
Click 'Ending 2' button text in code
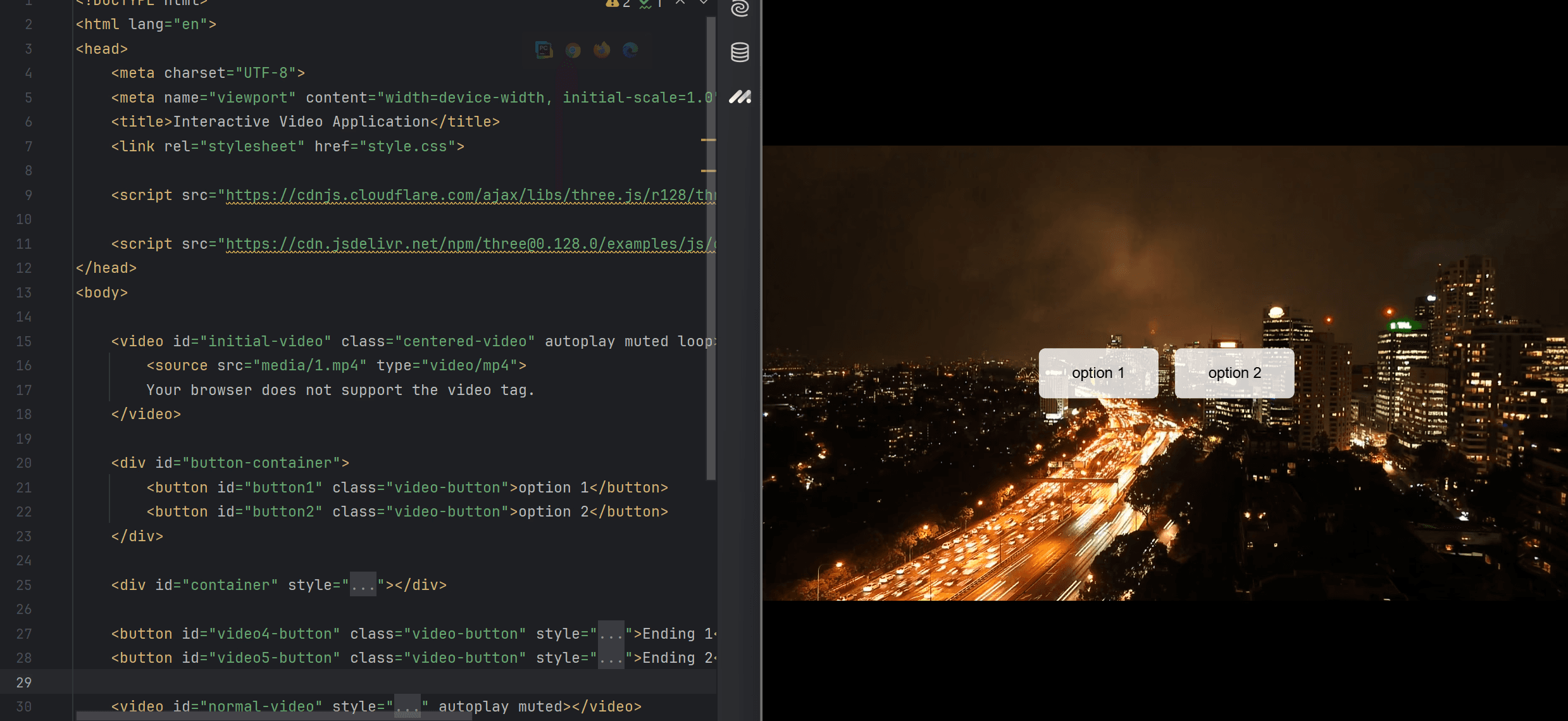(678, 658)
